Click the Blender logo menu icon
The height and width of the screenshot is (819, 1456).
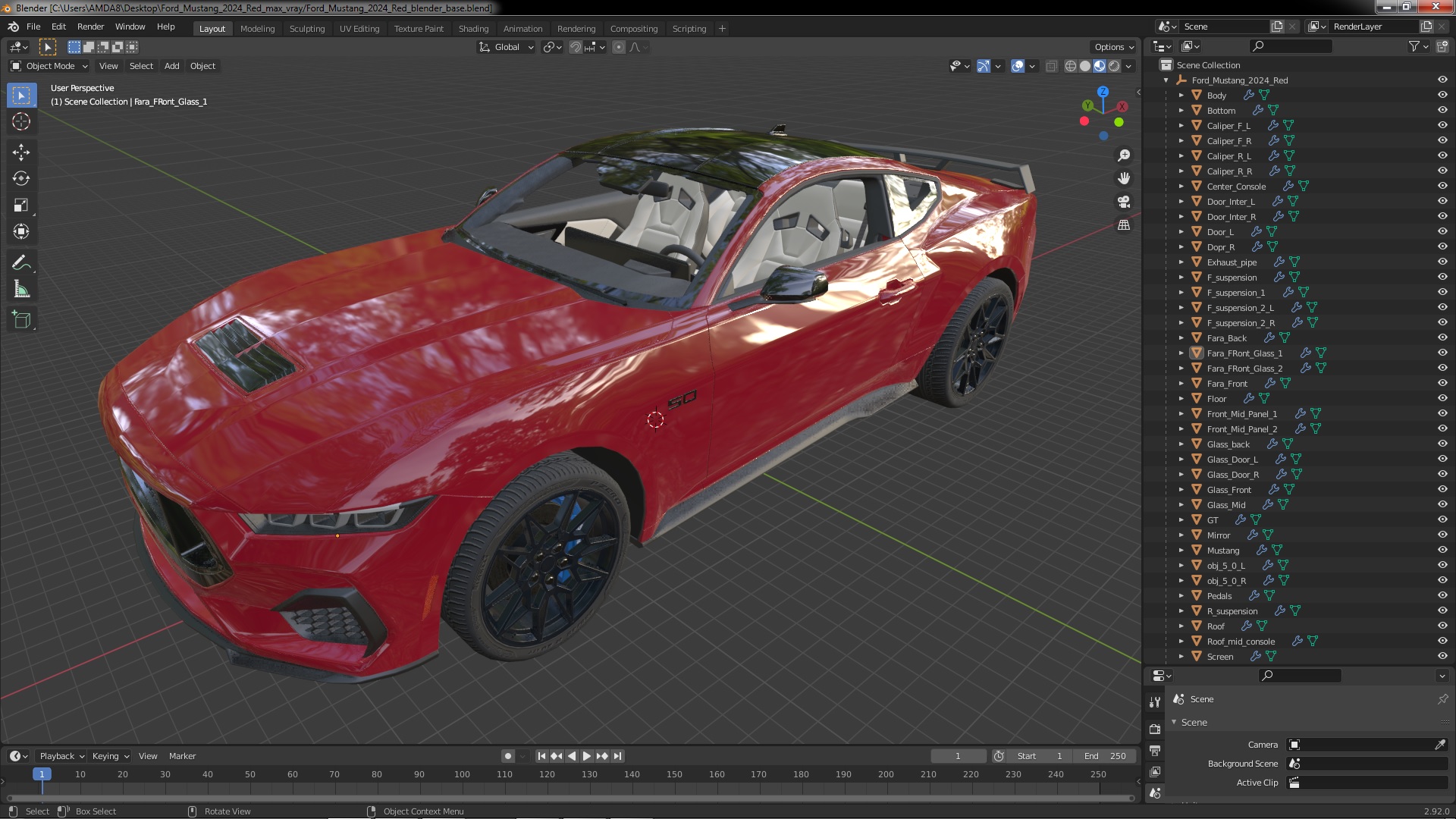(x=13, y=27)
